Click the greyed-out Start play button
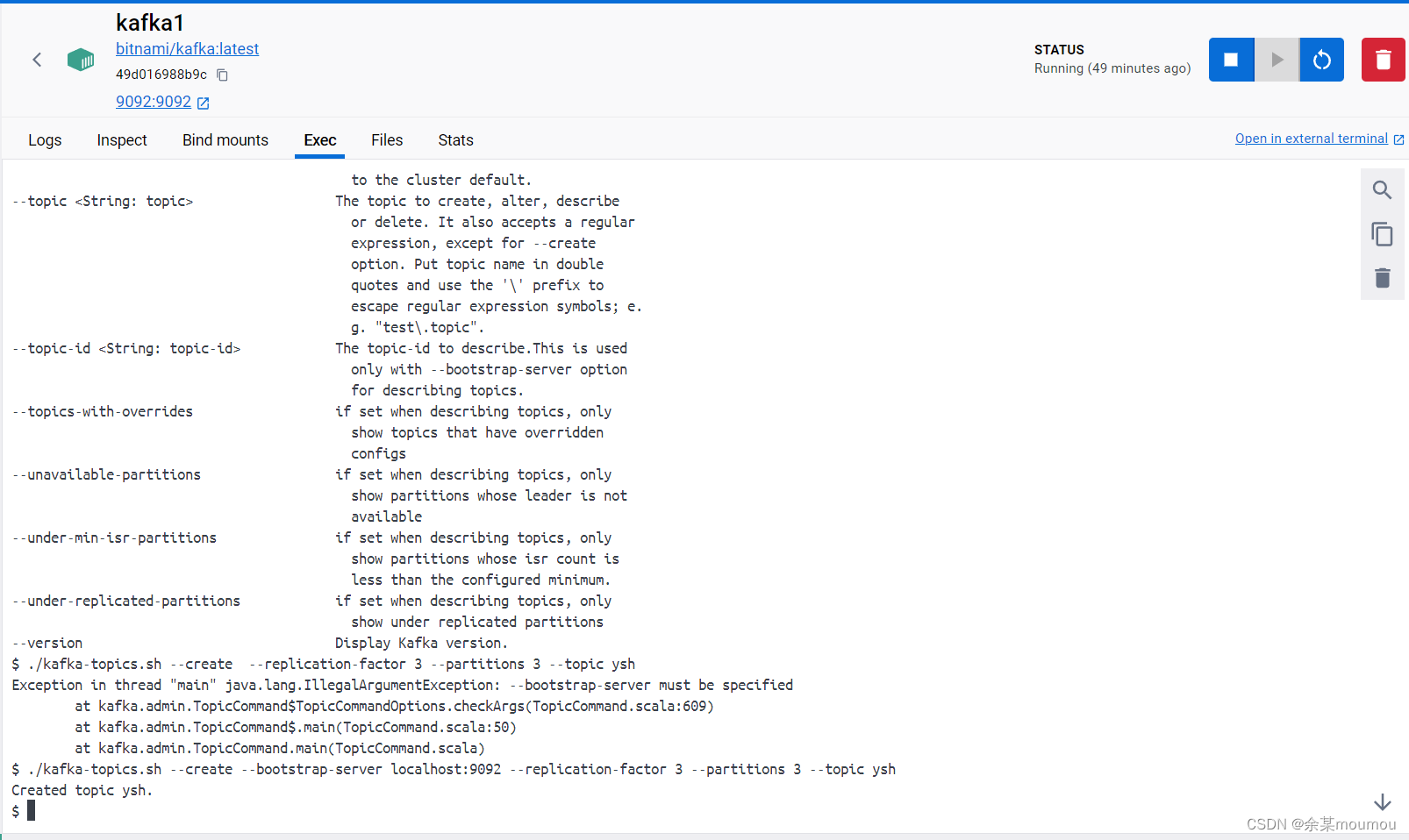The height and width of the screenshot is (840, 1409). (x=1277, y=60)
